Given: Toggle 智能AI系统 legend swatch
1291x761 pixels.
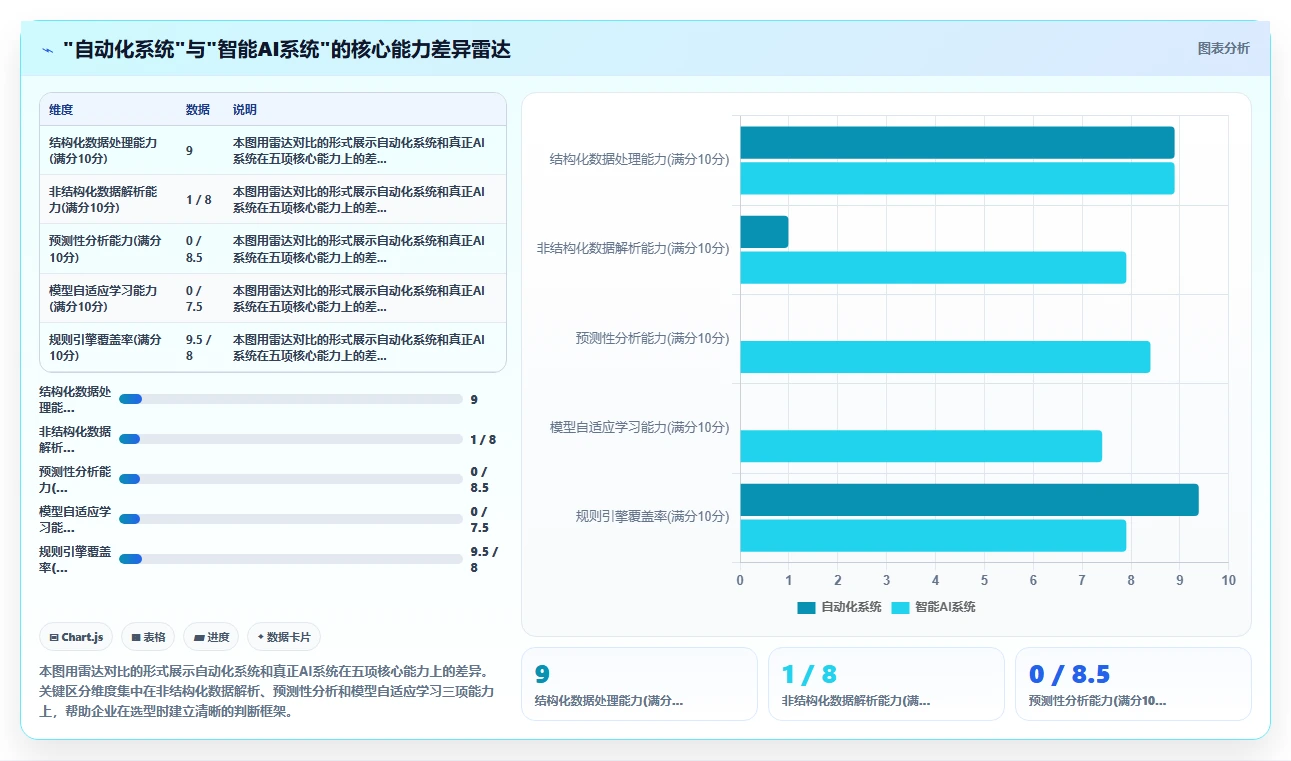Looking at the screenshot, I should 901,607.
